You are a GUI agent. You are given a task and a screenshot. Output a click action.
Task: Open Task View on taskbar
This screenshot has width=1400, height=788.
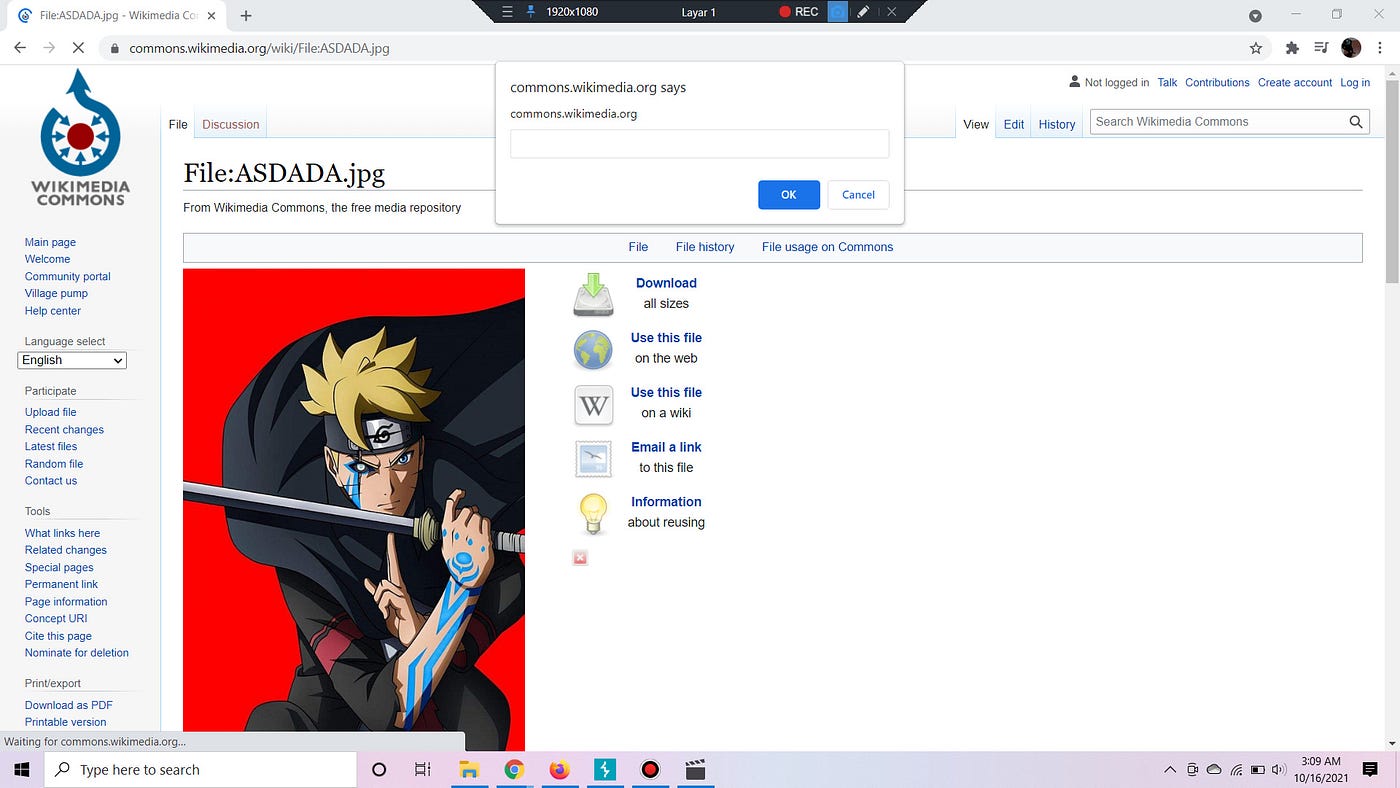pos(422,770)
